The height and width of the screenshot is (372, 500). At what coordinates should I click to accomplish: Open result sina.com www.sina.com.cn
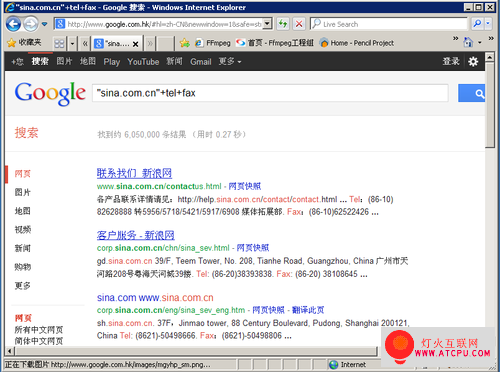(x=155, y=298)
